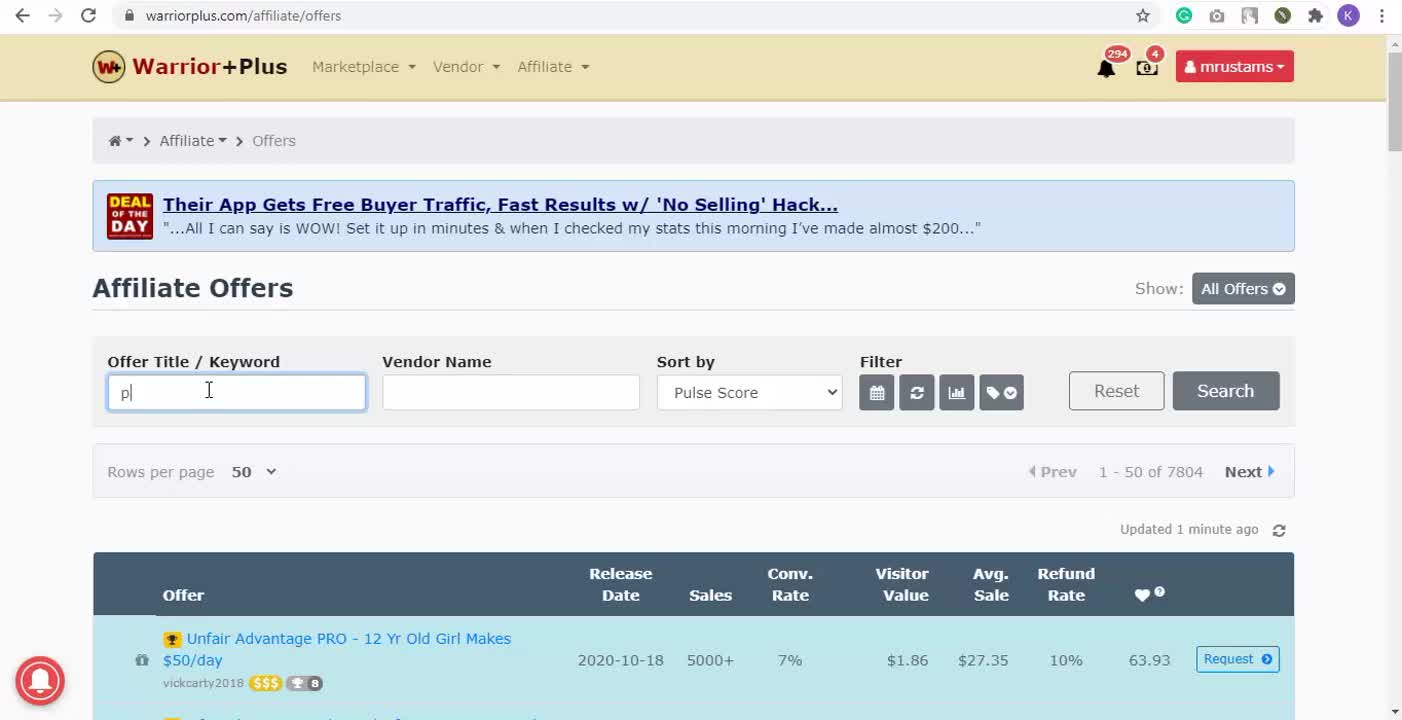Click the heart score help question mark

point(1160,592)
